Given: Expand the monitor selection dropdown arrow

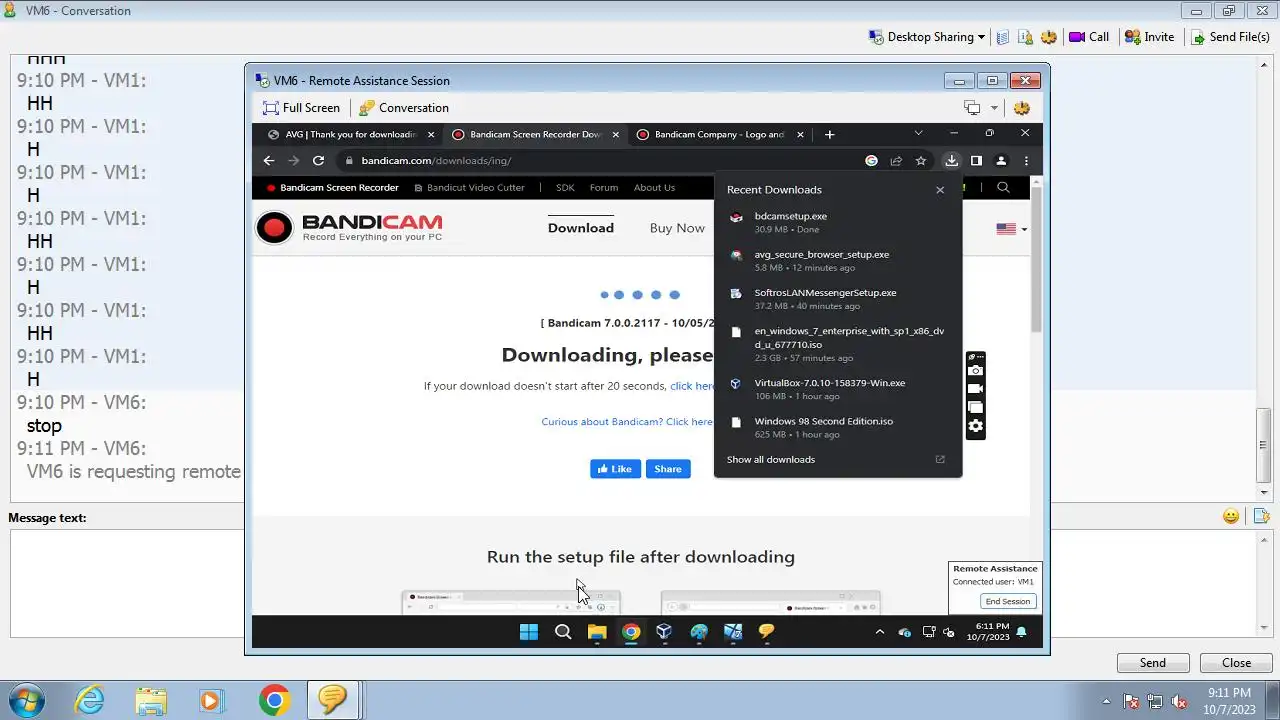Looking at the screenshot, I should pyautogui.click(x=994, y=108).
